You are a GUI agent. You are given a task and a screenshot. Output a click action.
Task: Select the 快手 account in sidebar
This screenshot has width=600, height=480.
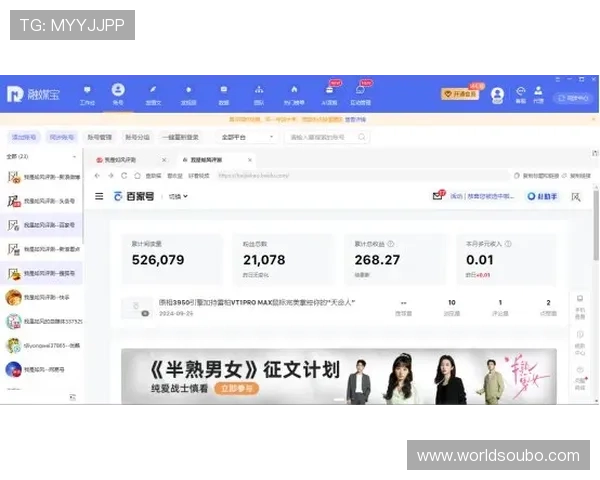coord(41,297)
